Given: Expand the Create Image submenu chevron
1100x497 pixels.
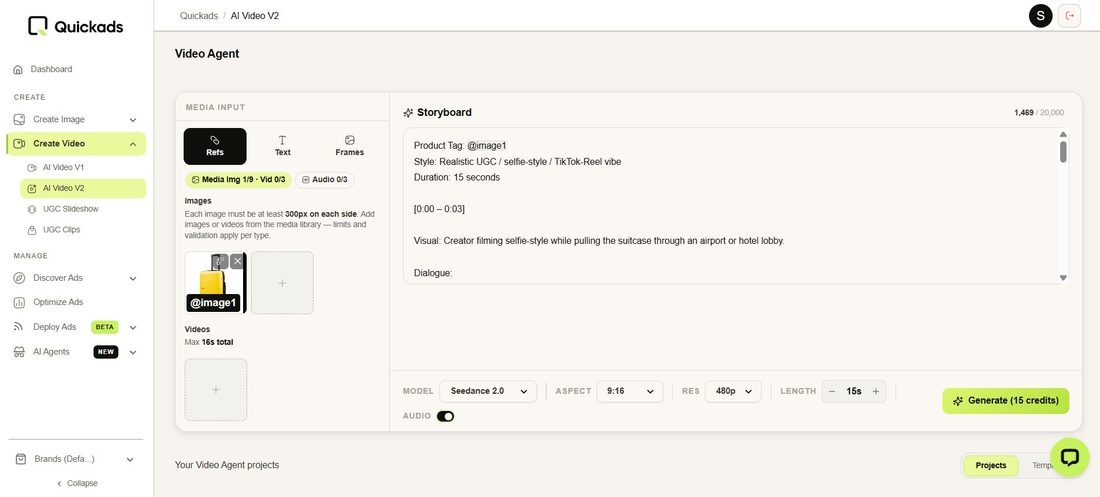Looking at the screenshot, I should 133,120.
